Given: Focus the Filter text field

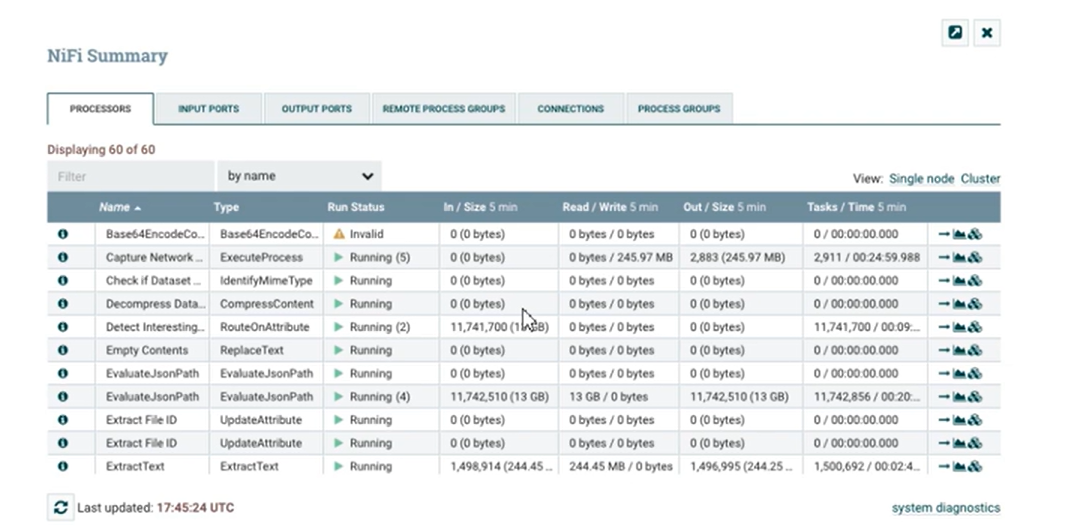Looking at the screenshot, I should [x=131, y=176].
